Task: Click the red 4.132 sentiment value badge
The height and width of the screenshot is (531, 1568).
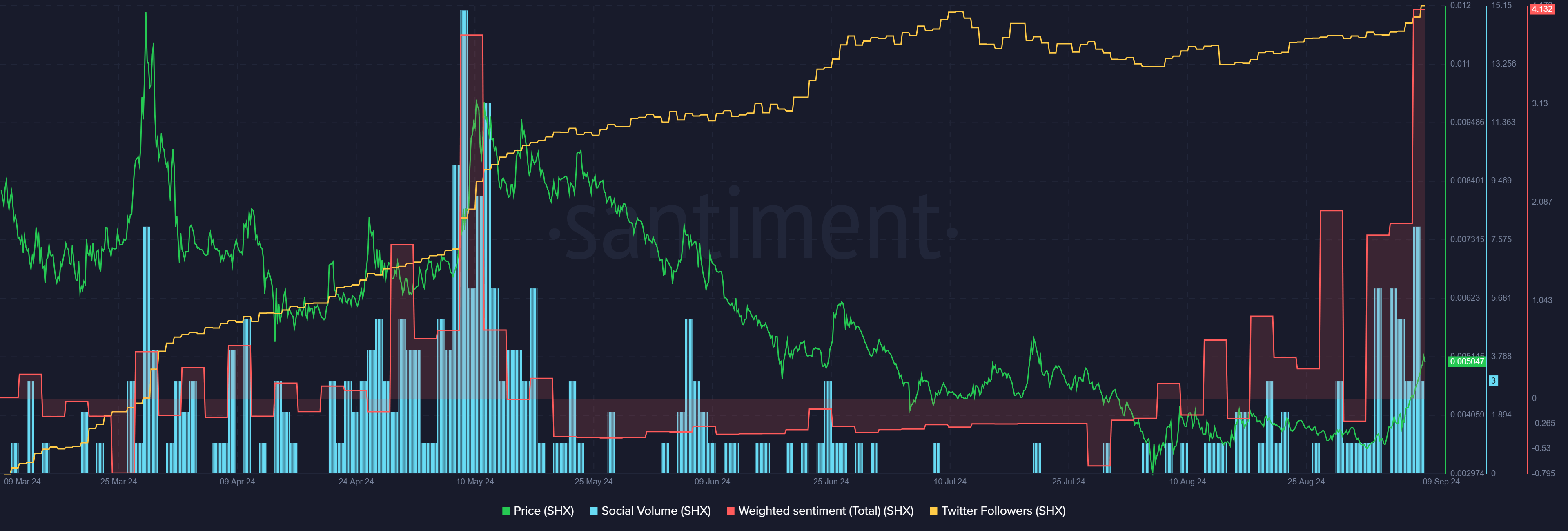Action: 1541,9
